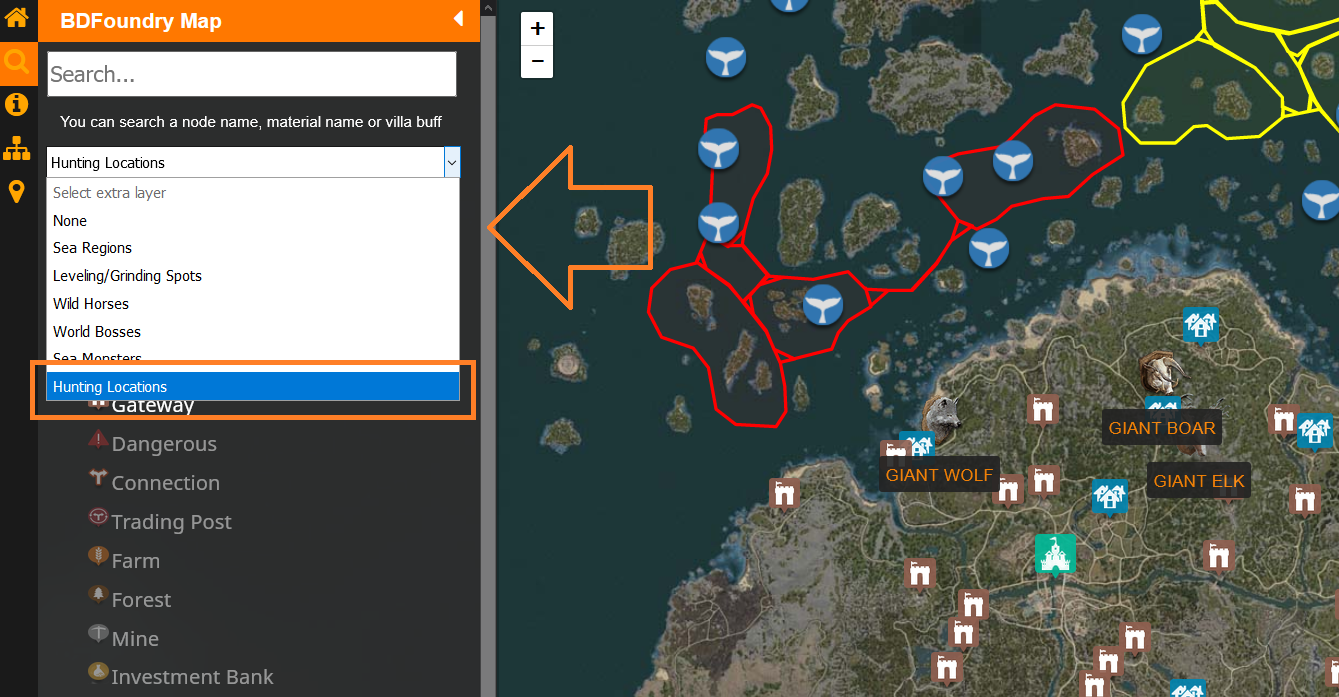Choose Leveling/Grinding Spots from the layer list
The width and height of the screenshot is (1339, 697).
coord(253,276)
